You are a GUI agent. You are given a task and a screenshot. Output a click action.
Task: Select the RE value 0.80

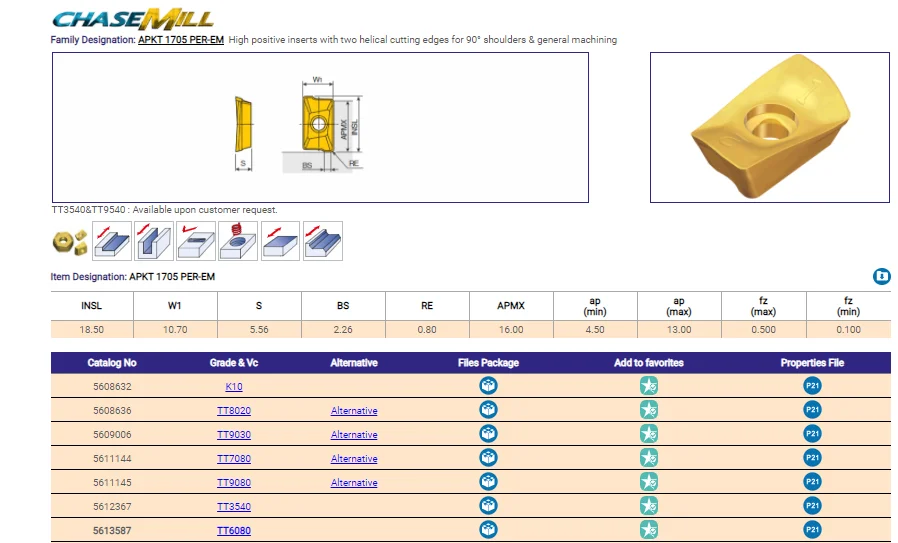coord(427,330)
